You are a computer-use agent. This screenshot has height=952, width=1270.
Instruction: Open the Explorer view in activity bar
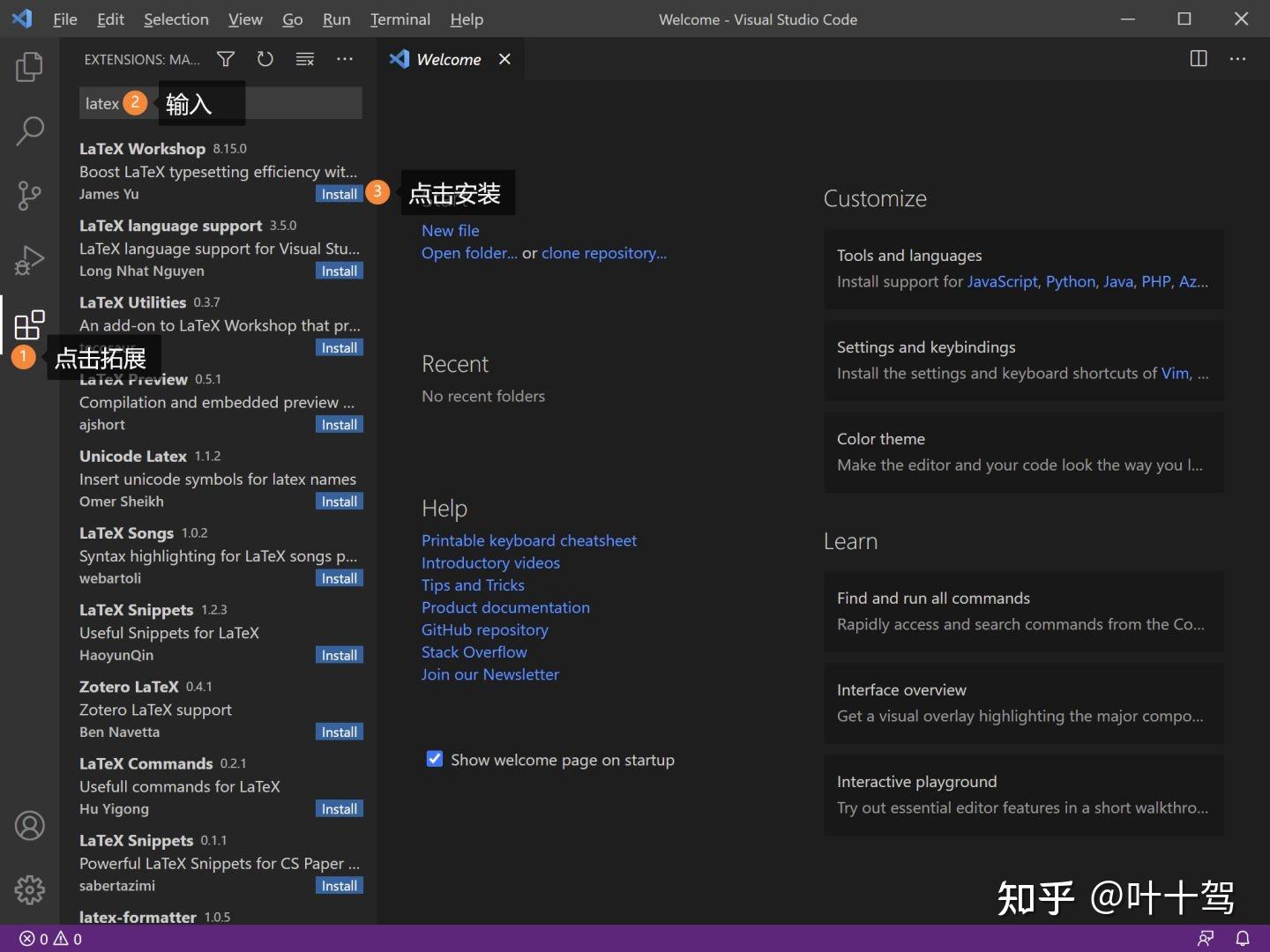pos(29,67)
